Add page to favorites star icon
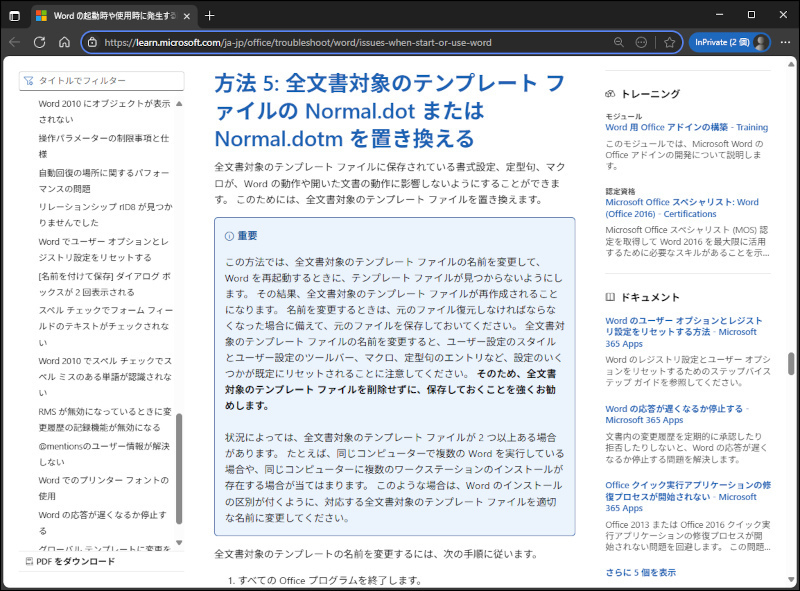800x591 pixels. [x=669, y=42]
